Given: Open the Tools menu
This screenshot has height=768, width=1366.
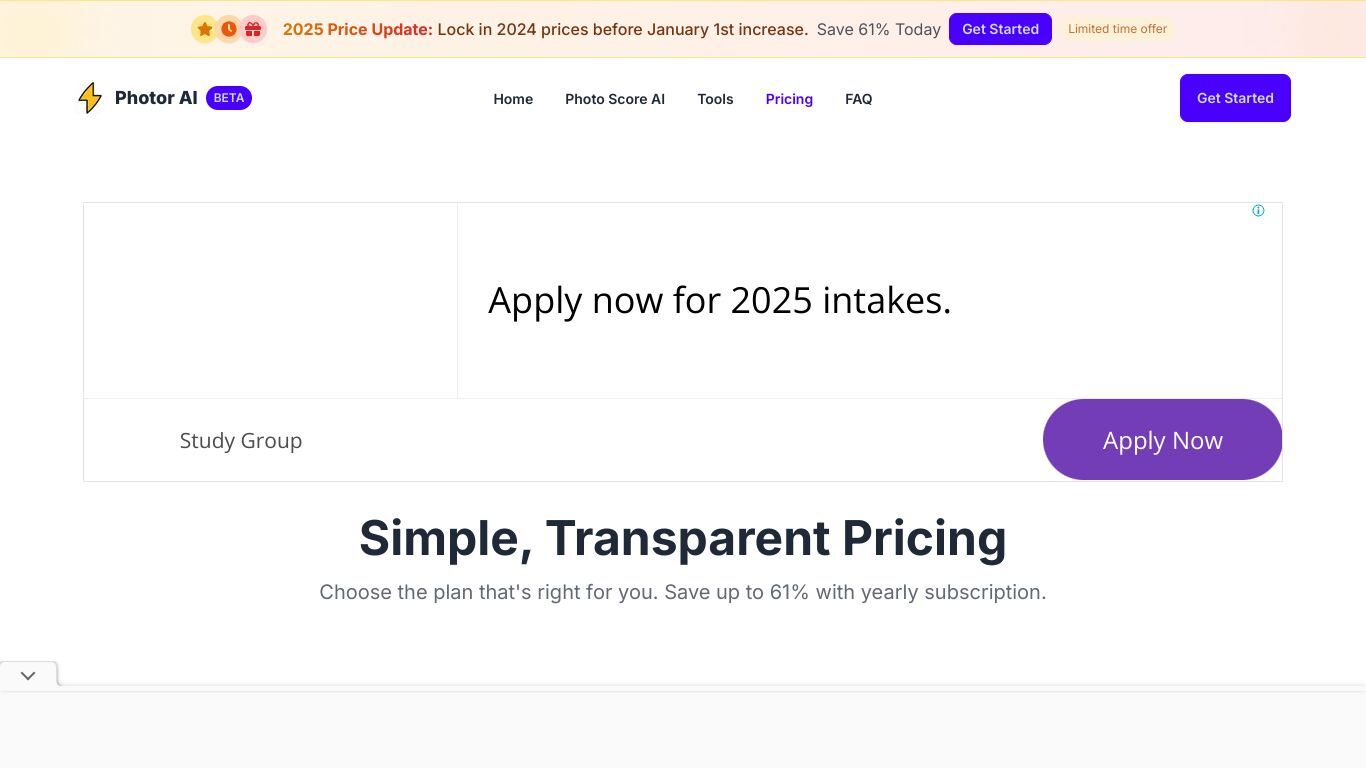Looking at the screenshot, I should (715, 99).
